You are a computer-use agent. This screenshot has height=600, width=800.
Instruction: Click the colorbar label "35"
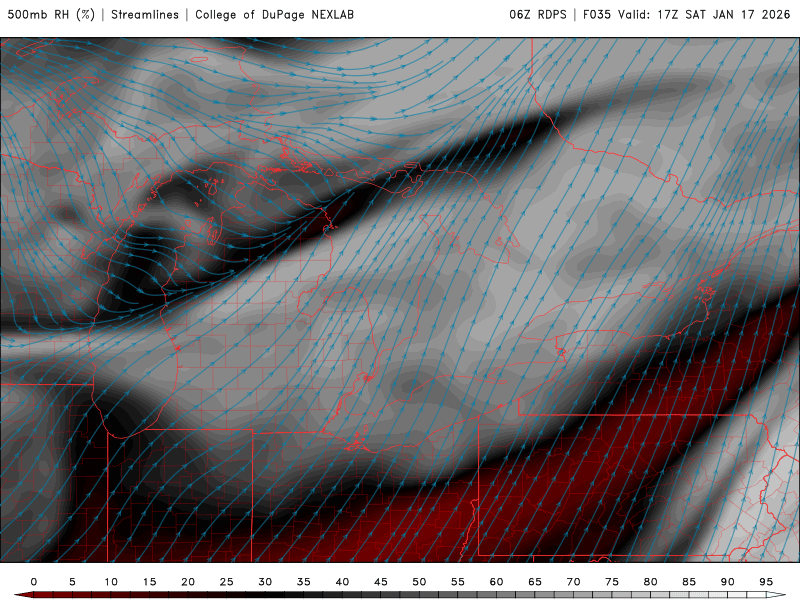click(304, 582)
